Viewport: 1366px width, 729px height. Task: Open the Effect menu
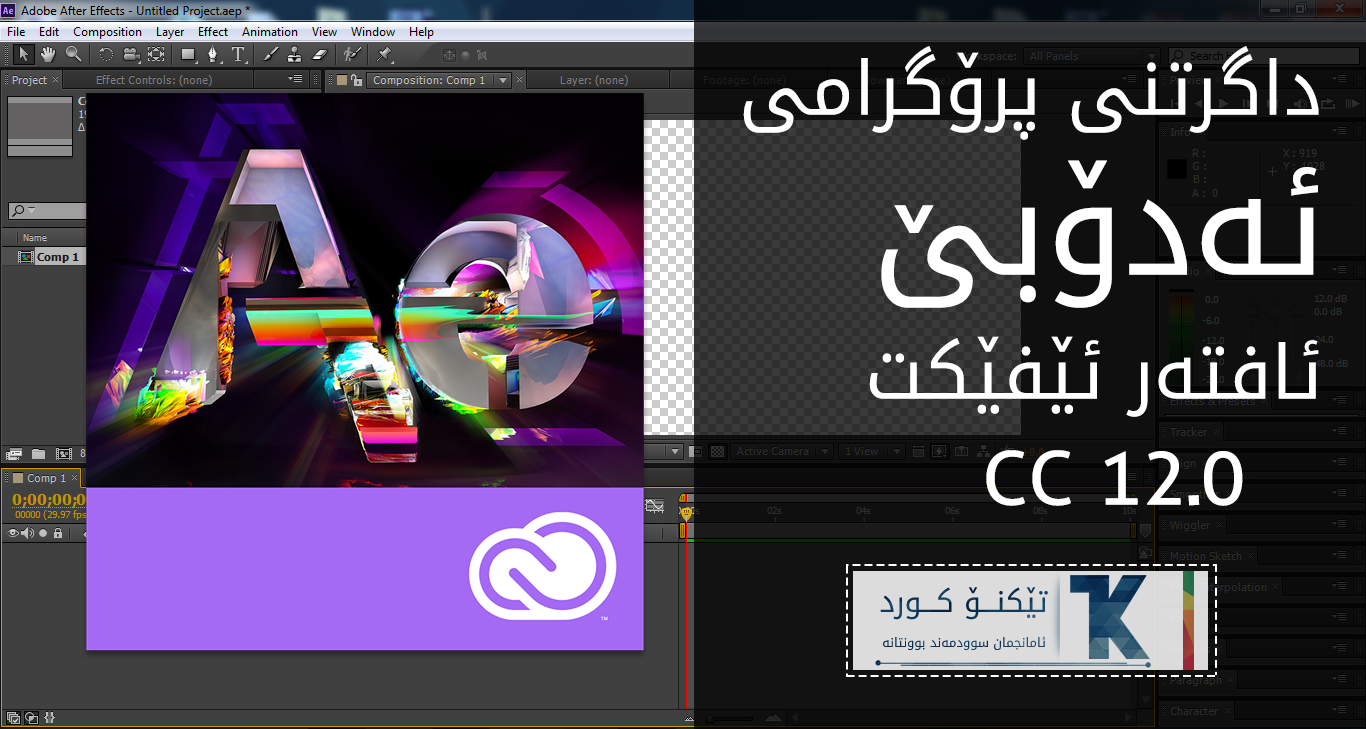[212, 32]
